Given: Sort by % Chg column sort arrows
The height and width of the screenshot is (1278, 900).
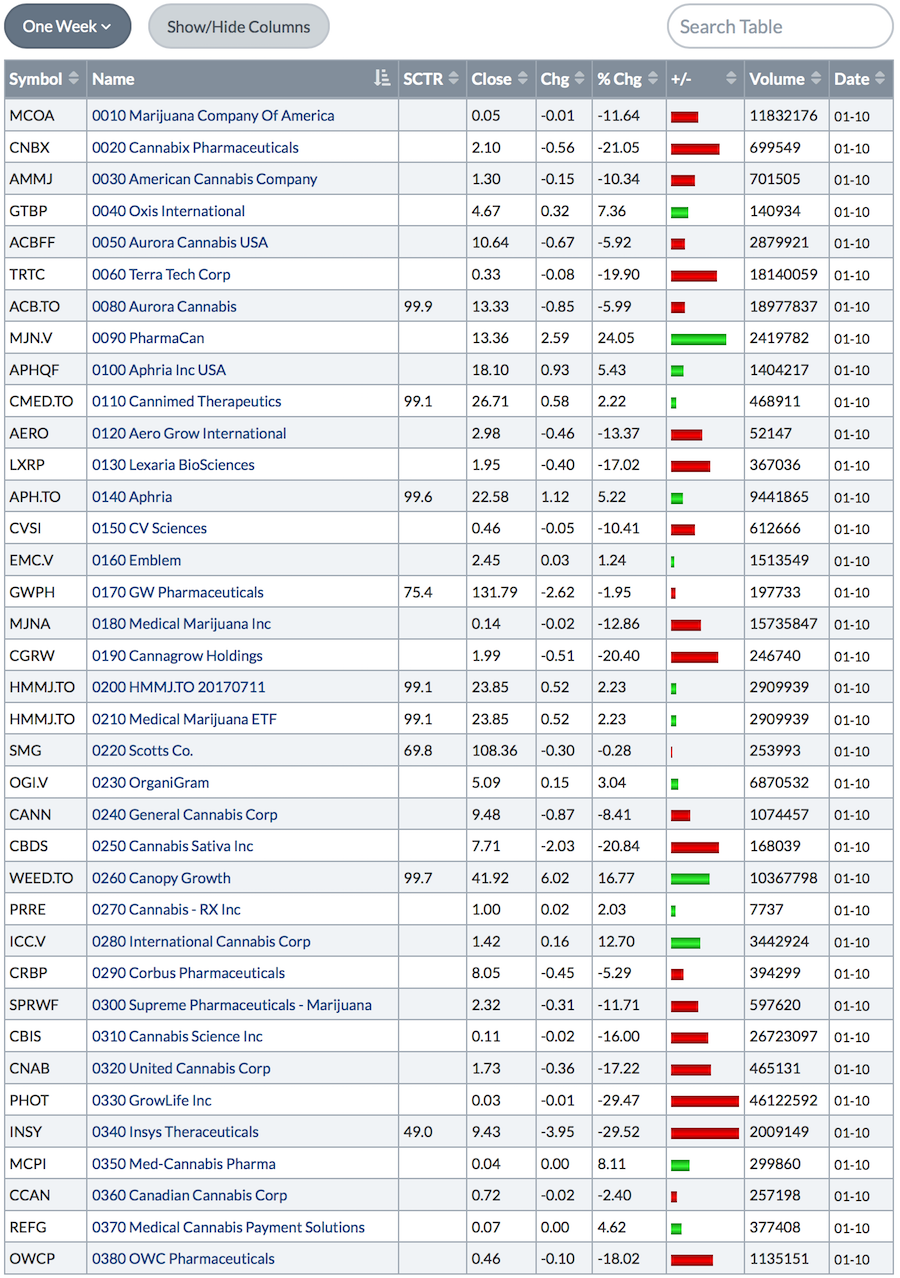Looking at the screenshot, I should [x=654, y=79].
